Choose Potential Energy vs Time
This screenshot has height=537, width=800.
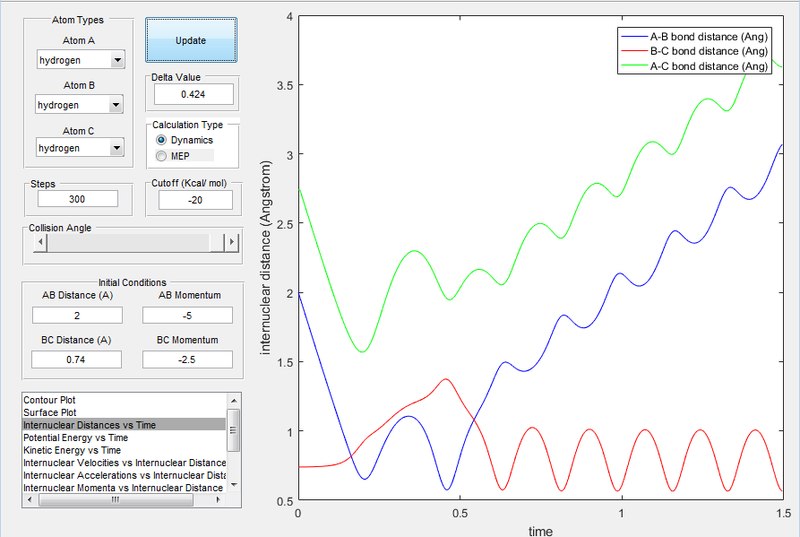point(123,438)
